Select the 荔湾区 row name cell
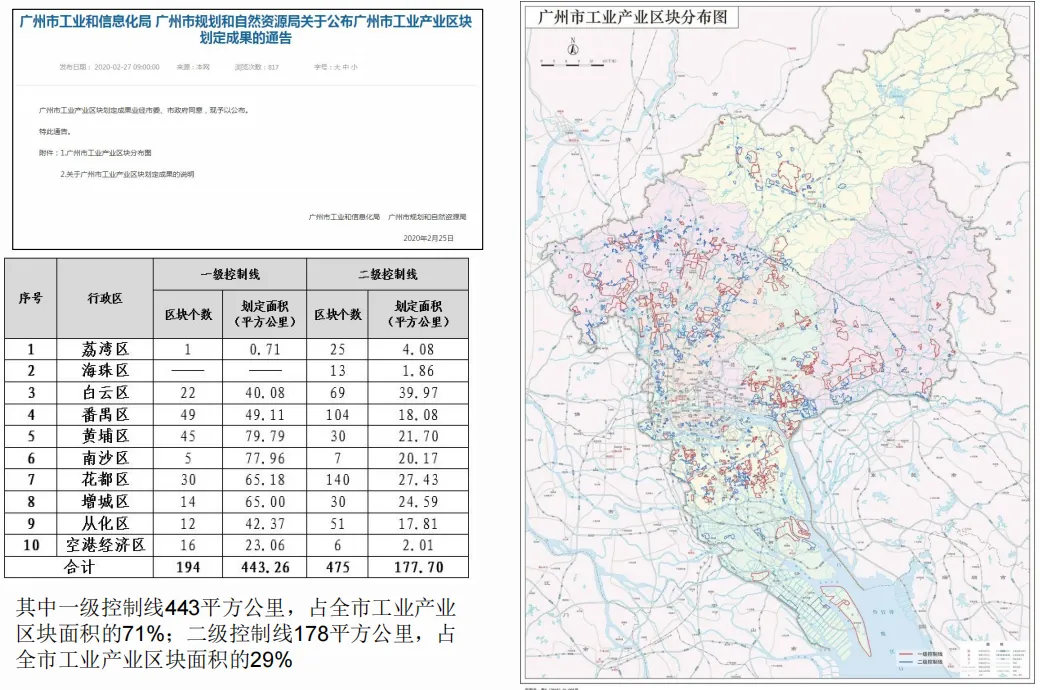The width and height of the screenshot is (1040, 690). [x=105, y=349]
